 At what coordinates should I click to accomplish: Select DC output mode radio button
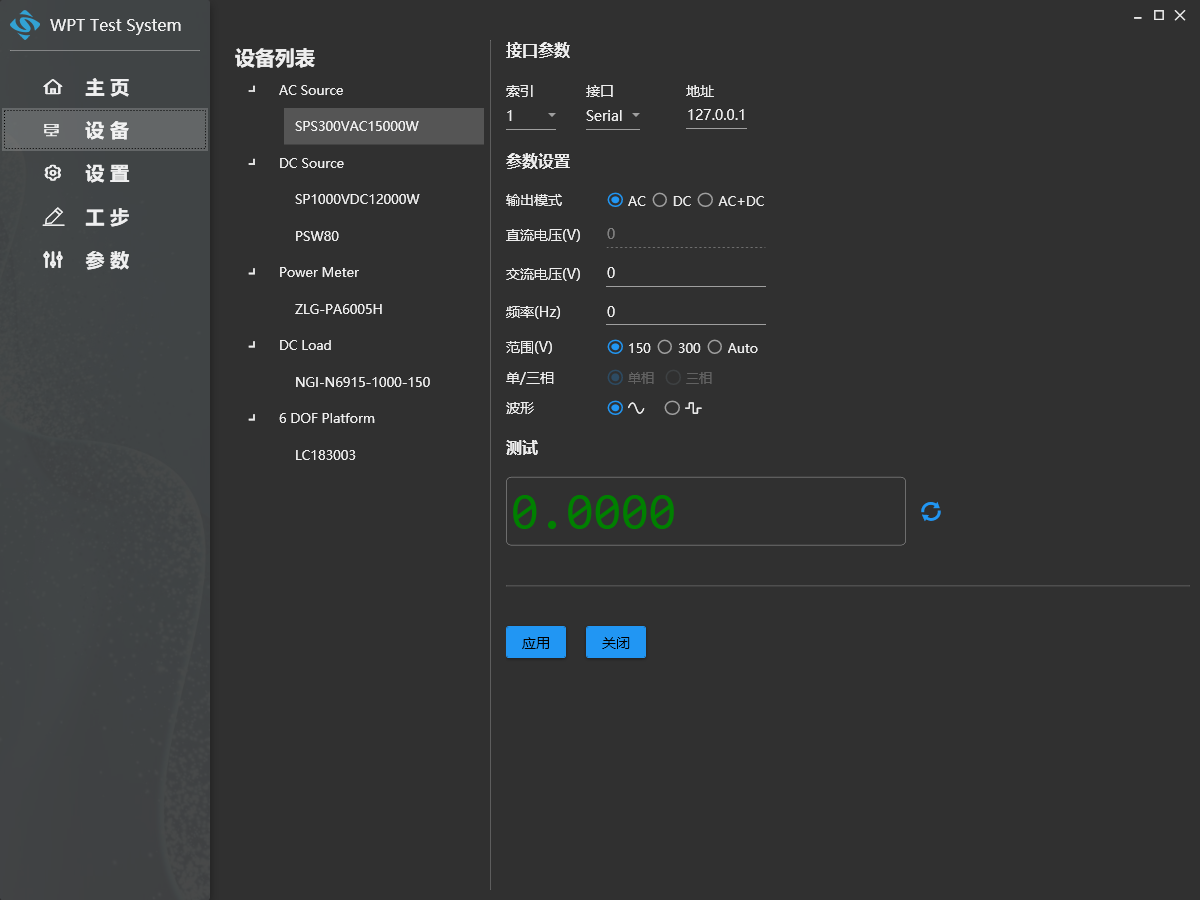(x=660, y=201)
